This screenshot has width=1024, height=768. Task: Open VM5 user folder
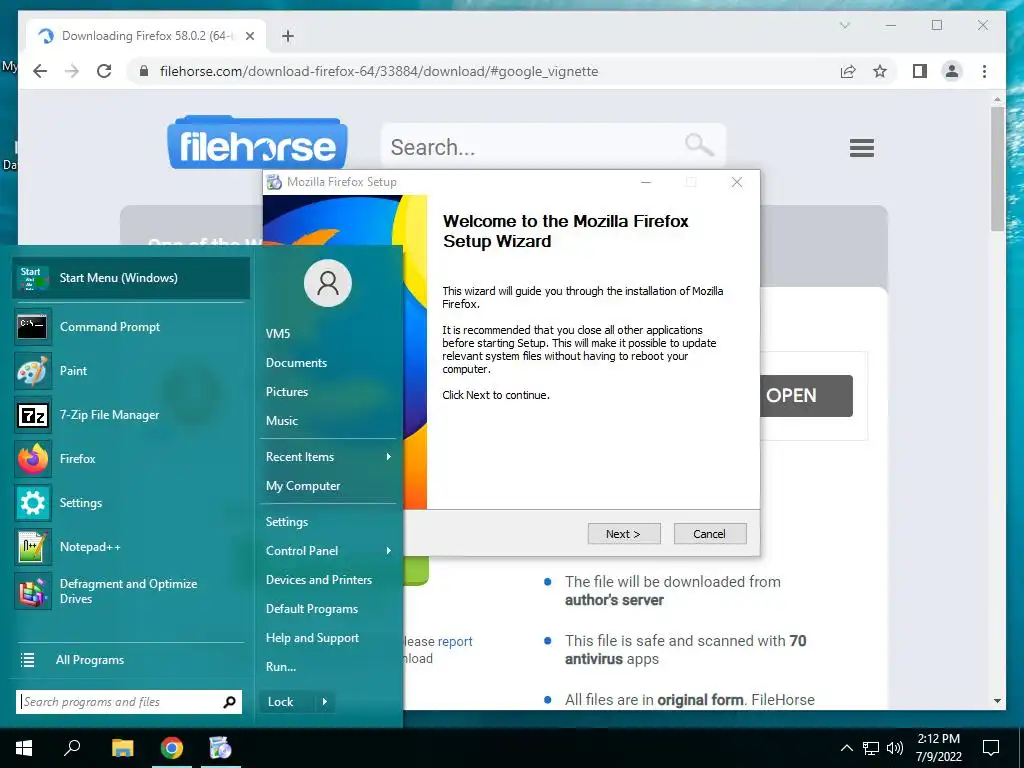pyautogui.click(x=278, y=334)
